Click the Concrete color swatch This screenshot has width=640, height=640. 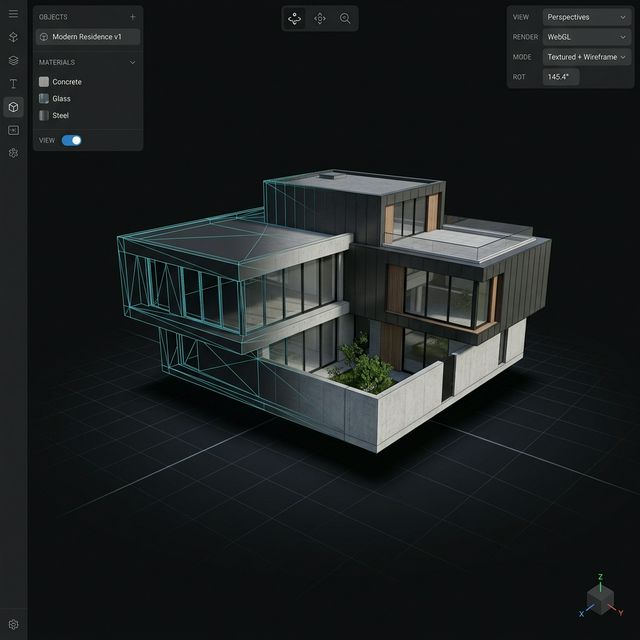(44, 82)
